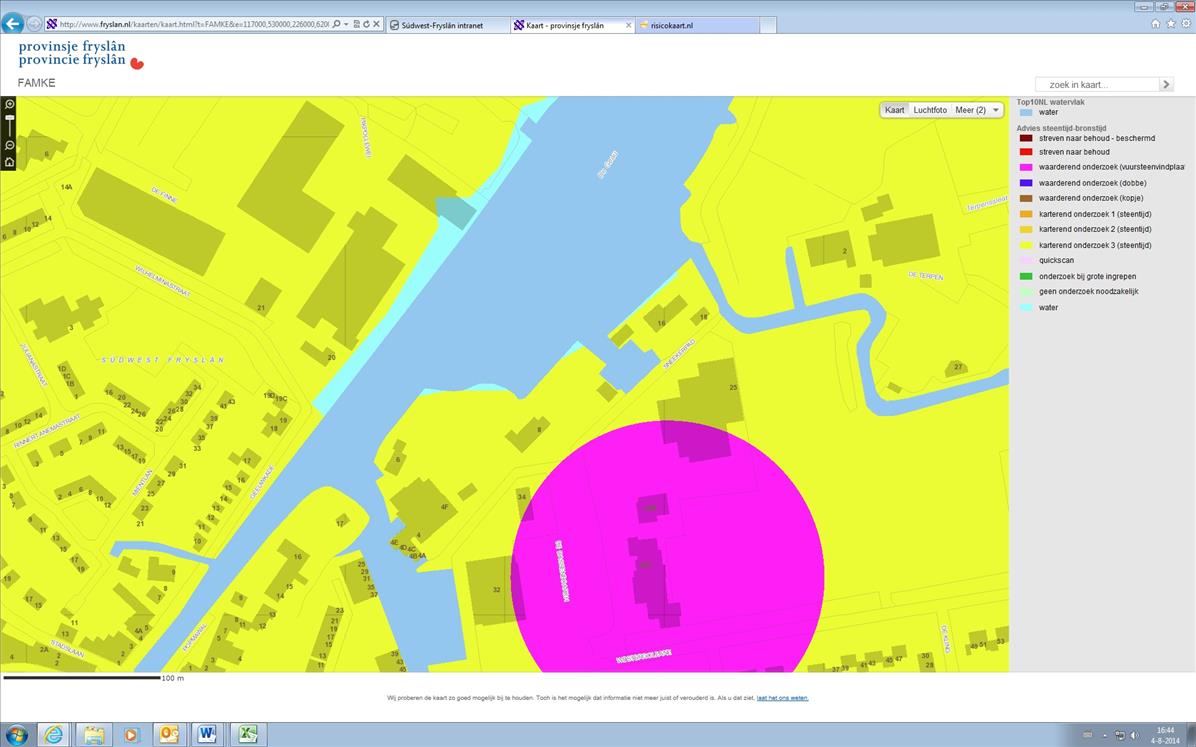Screen dimensions: 1196x747
Task: Click legend text 'karterend onderzoek 3 (steentijd)'
Action: click(1095, 245)
